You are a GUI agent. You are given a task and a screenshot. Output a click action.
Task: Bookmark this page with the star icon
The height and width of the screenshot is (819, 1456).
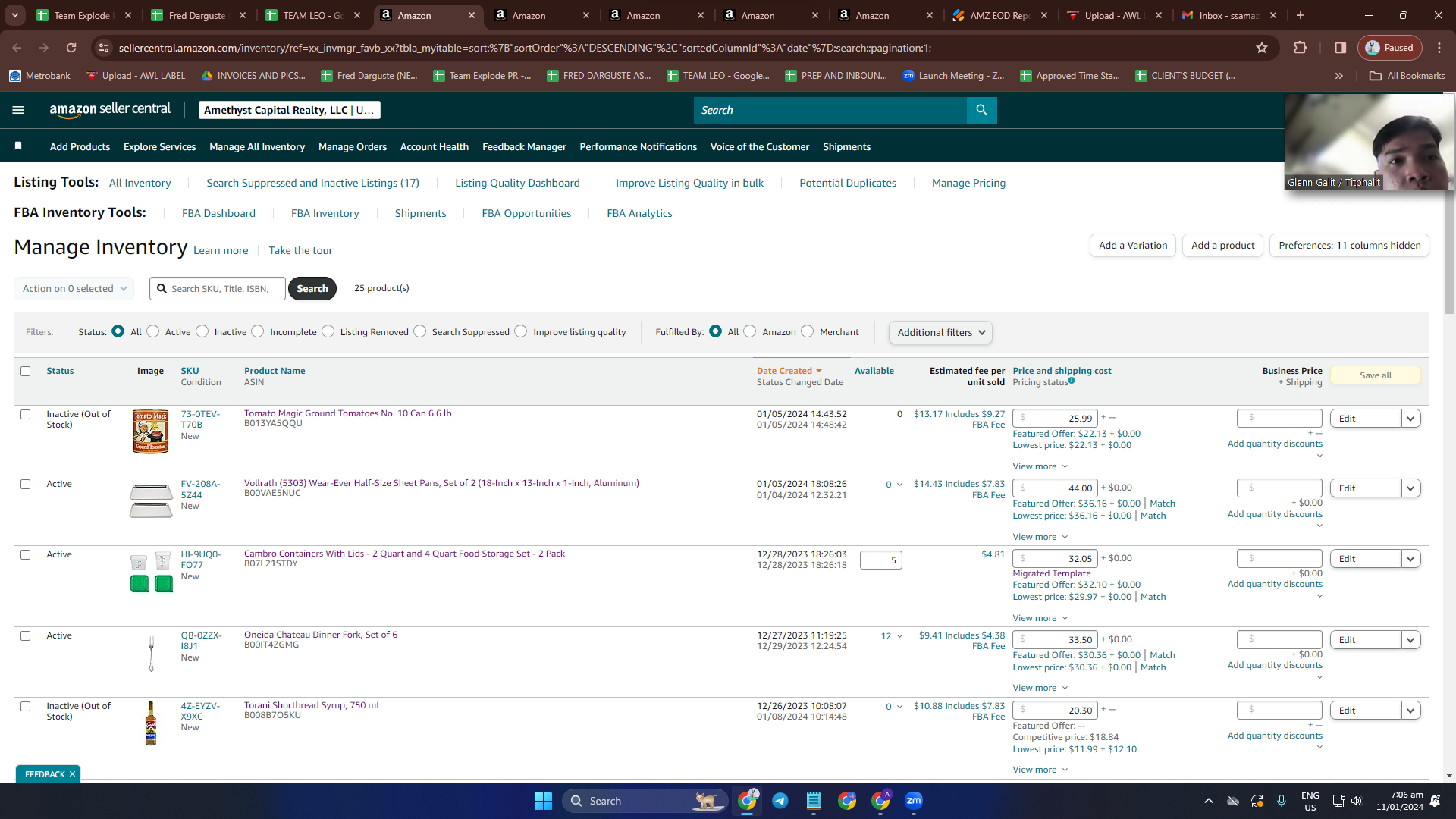1262,48
